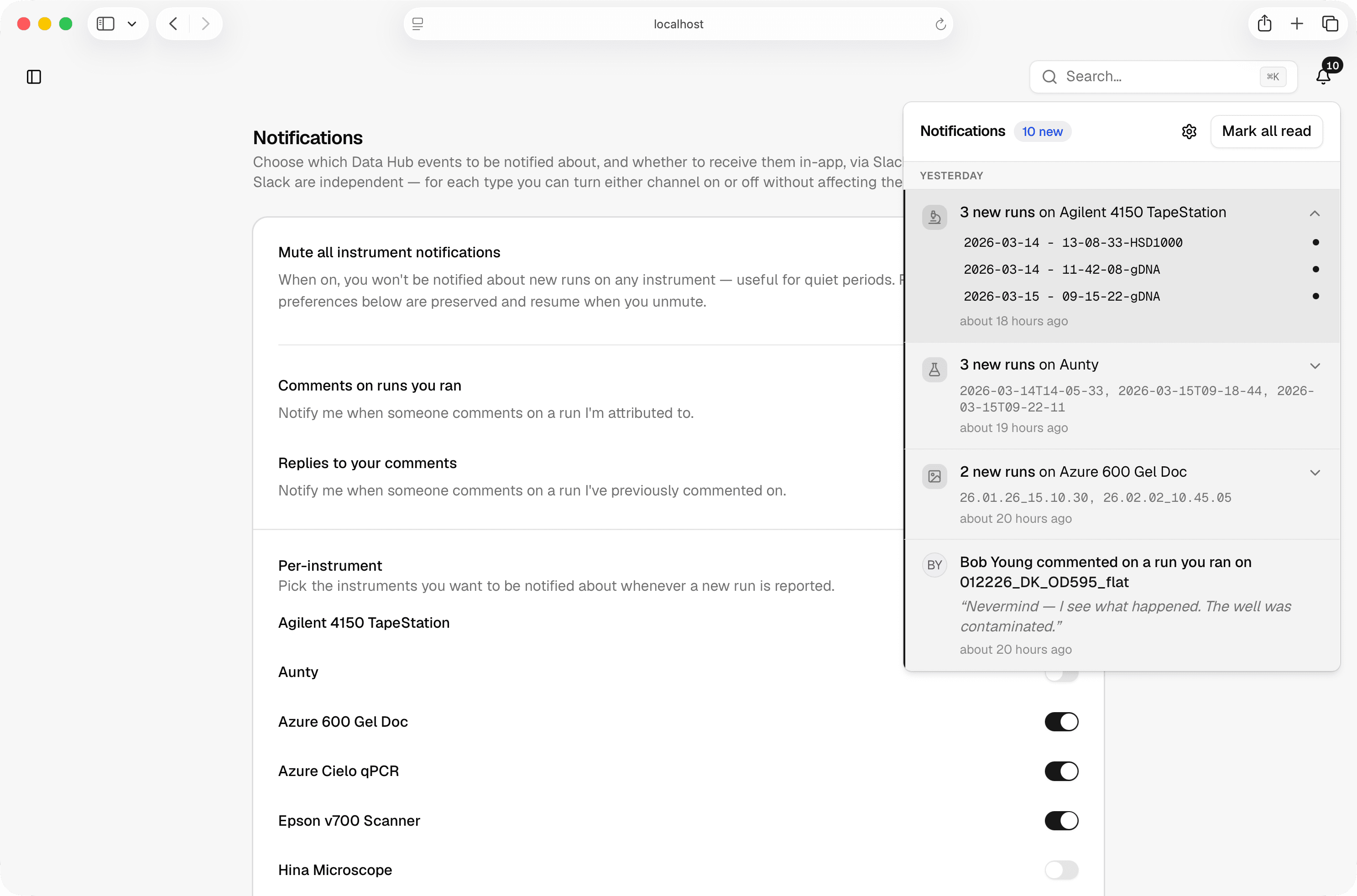Show the Safari sidebar
1357x896 pixels.
pos(106,23)
